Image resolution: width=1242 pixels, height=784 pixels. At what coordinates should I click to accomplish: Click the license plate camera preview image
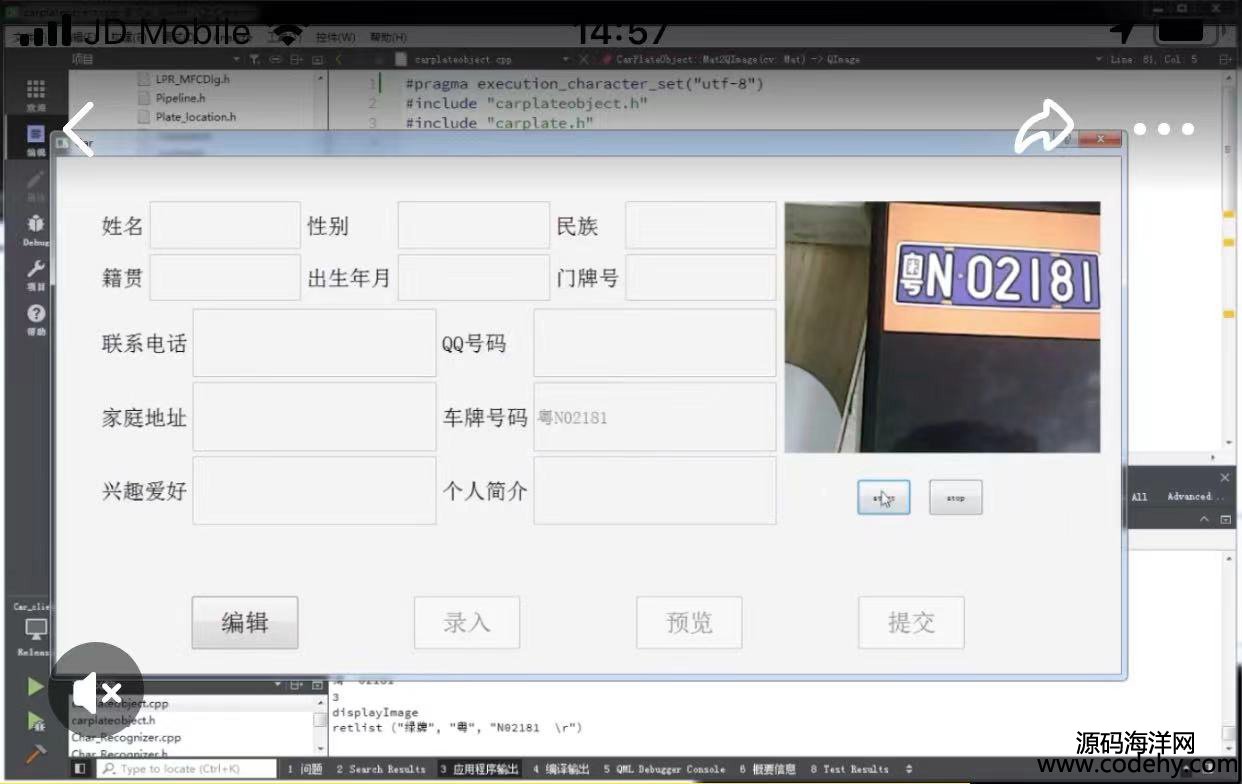pyautogui.click(x=942, y=327)
